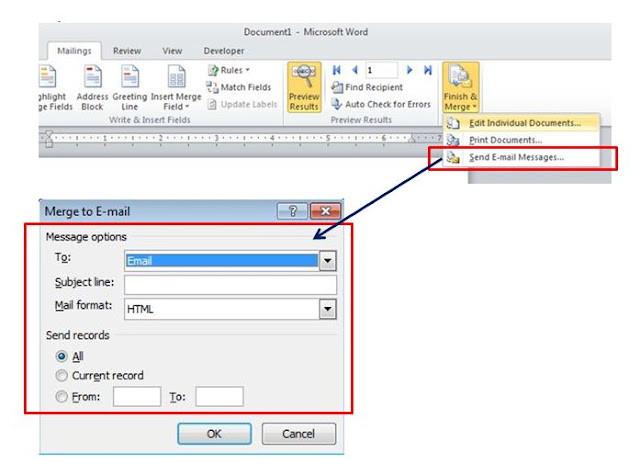The width and height of the screenshot is (640, 476).
Task: Click the OK button
Action: pos(214,434)
